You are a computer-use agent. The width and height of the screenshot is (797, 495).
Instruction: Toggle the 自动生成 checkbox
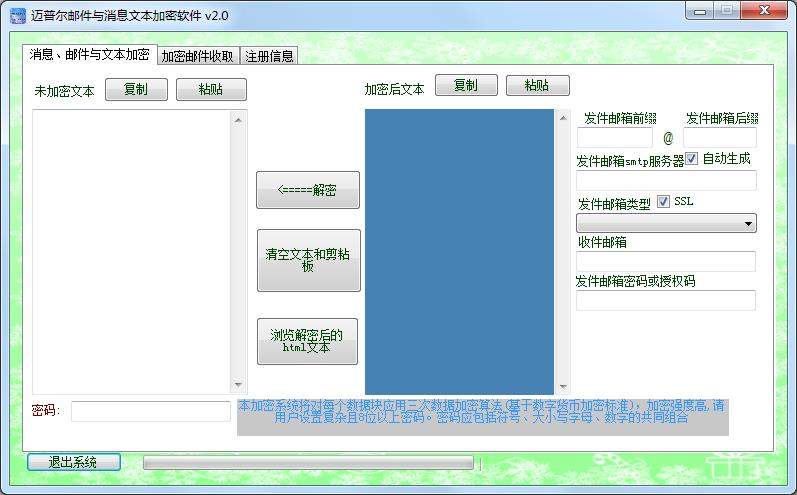692,158
